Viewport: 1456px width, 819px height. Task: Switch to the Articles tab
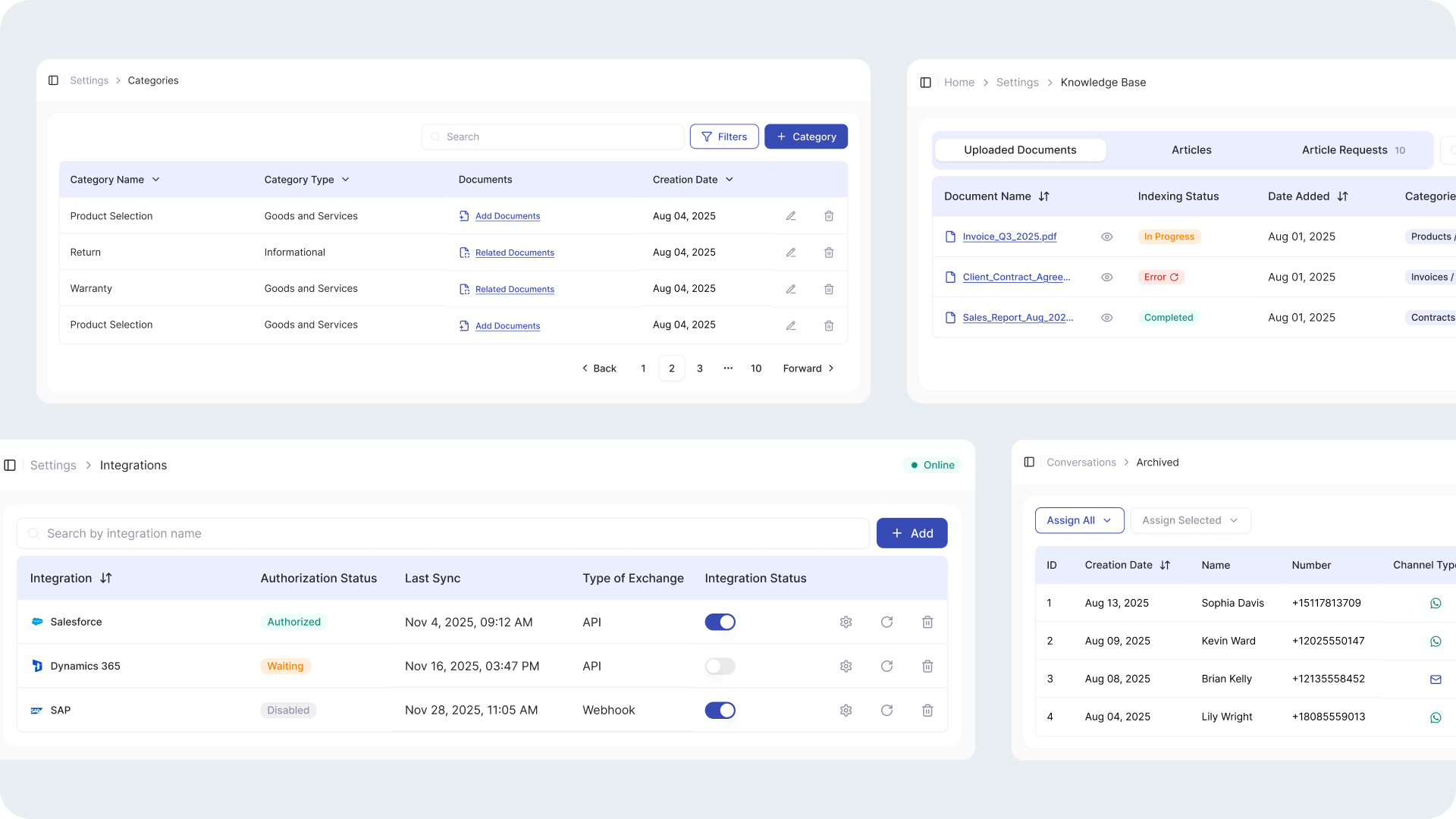1191,149
